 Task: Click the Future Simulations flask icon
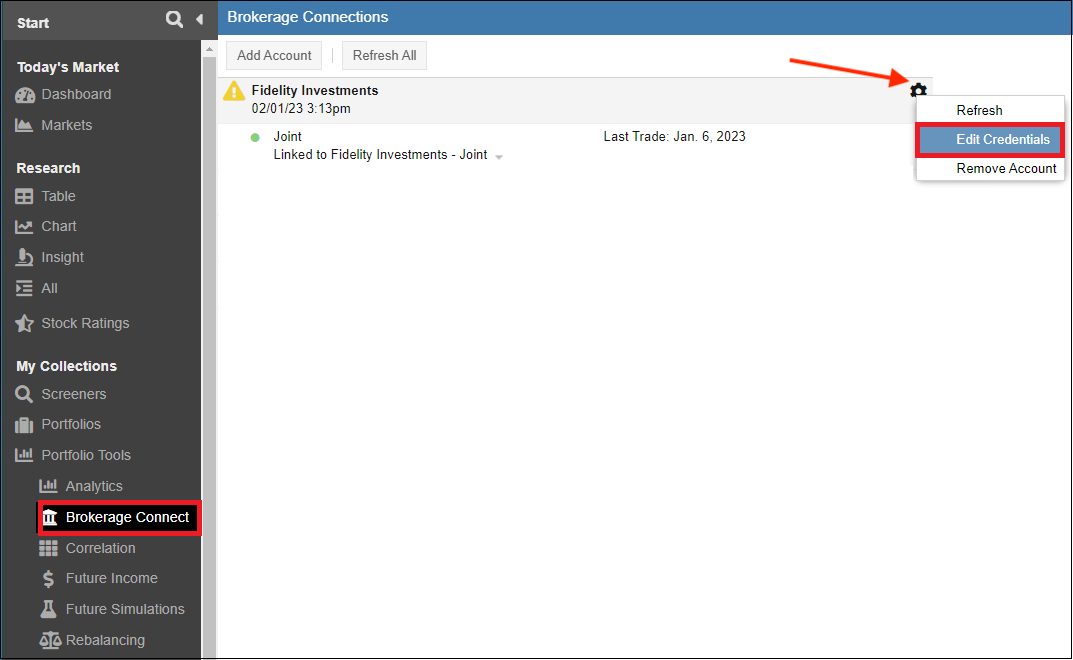(48, 609)
